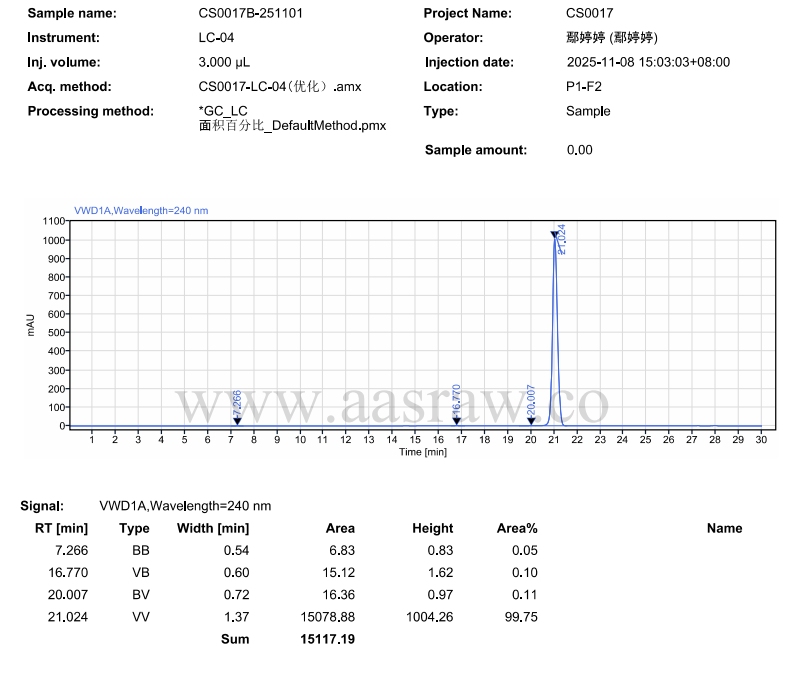Click the mAU y-axis title
This screenshot has width=811, height=688.
(x=31, y=323)
